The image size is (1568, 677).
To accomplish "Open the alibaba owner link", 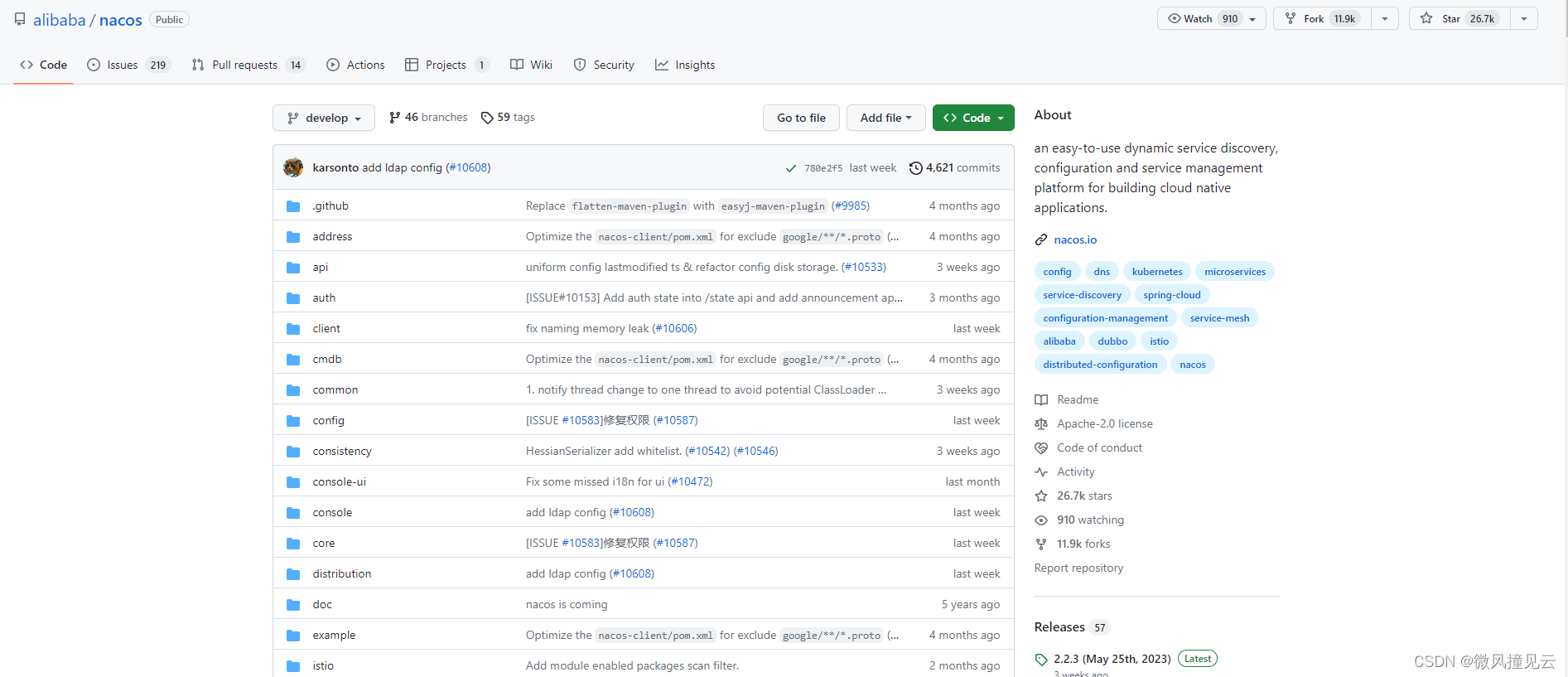I will pyautogui.click(x=59, y=20).
